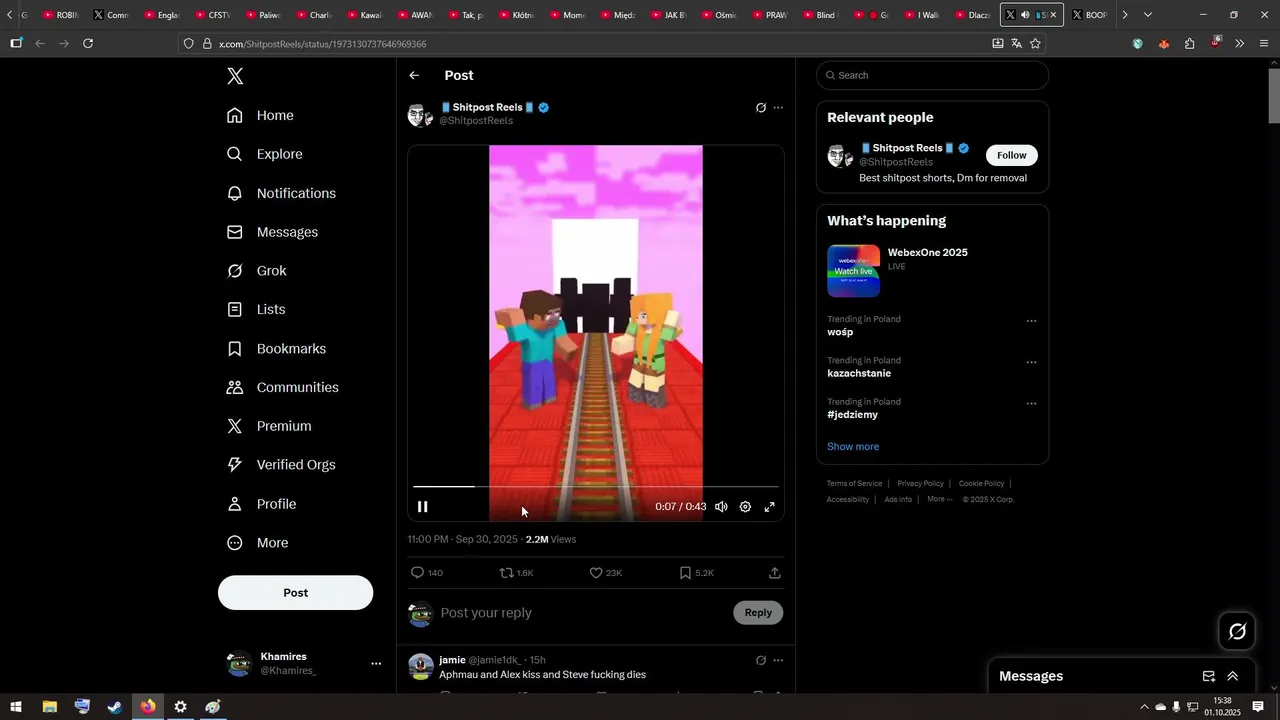Open the list all tabs dropdown
This screenshot has width=1280, height=720.
pos(1147,15)
